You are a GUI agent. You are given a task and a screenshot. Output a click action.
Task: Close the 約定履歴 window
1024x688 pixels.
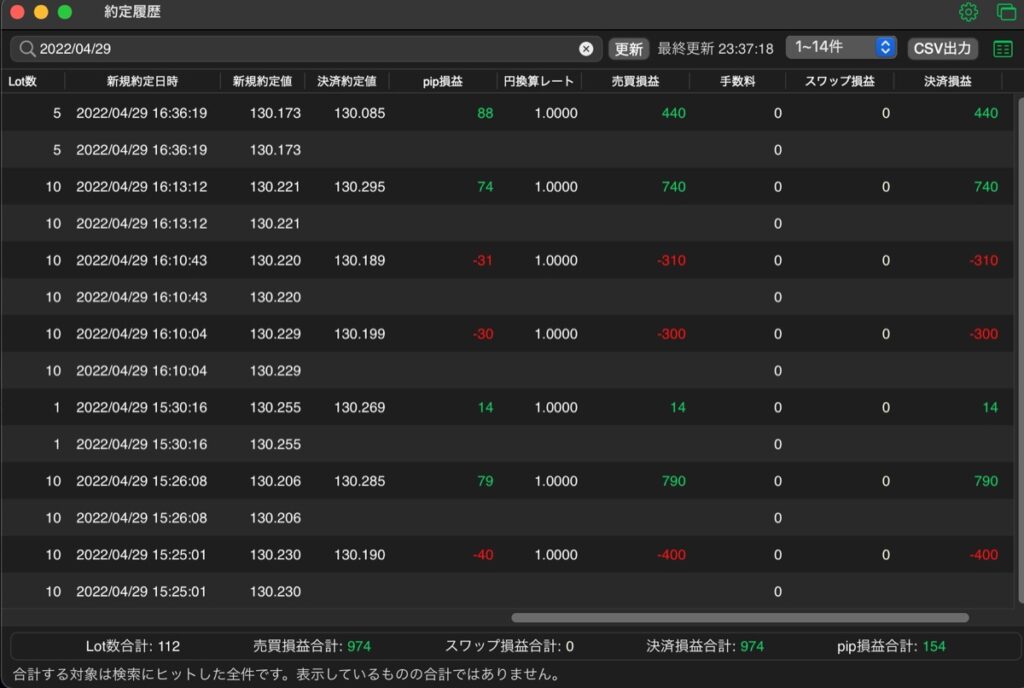[18, 12]
